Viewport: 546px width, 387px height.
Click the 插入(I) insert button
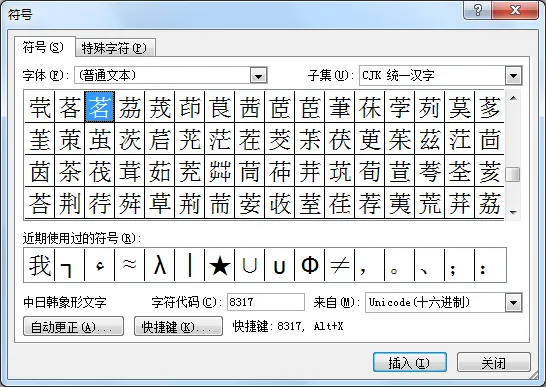(x=410, y=363)
